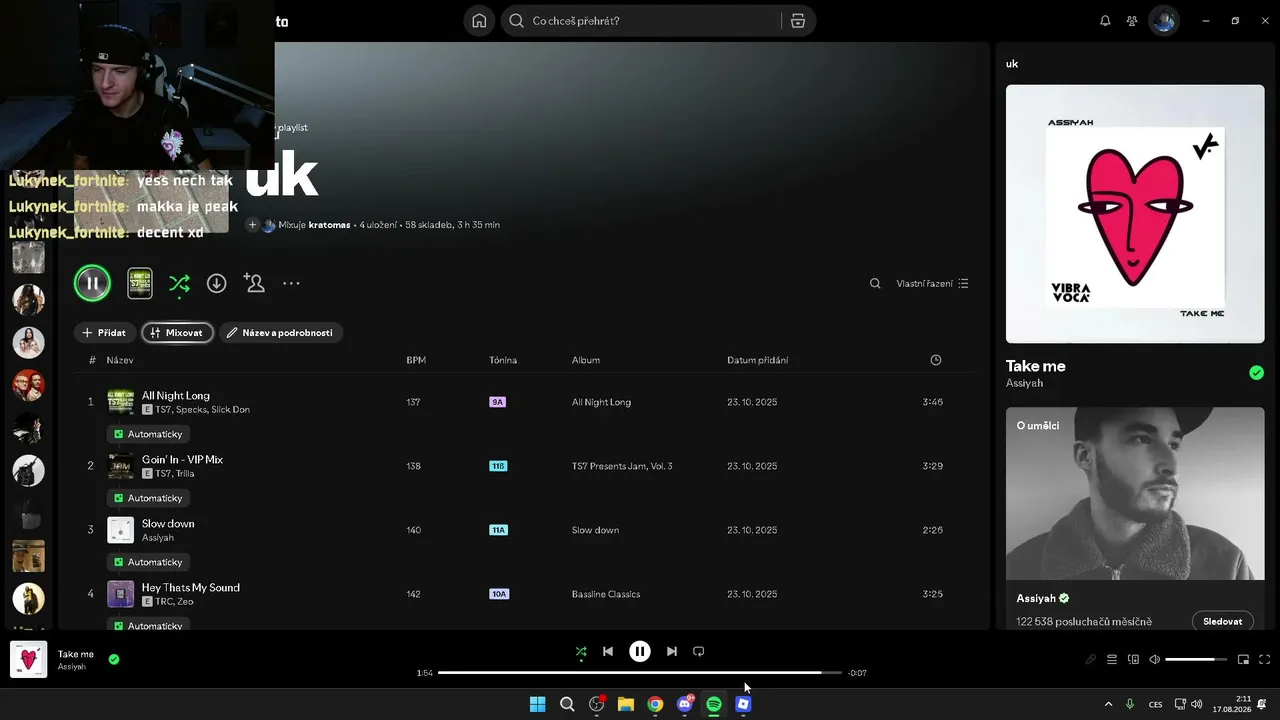Open 'Automaticky' transition under Slow down
The width and height of the screenshot is (1280, 720).
pyautogui.click(x=148, y=562)
